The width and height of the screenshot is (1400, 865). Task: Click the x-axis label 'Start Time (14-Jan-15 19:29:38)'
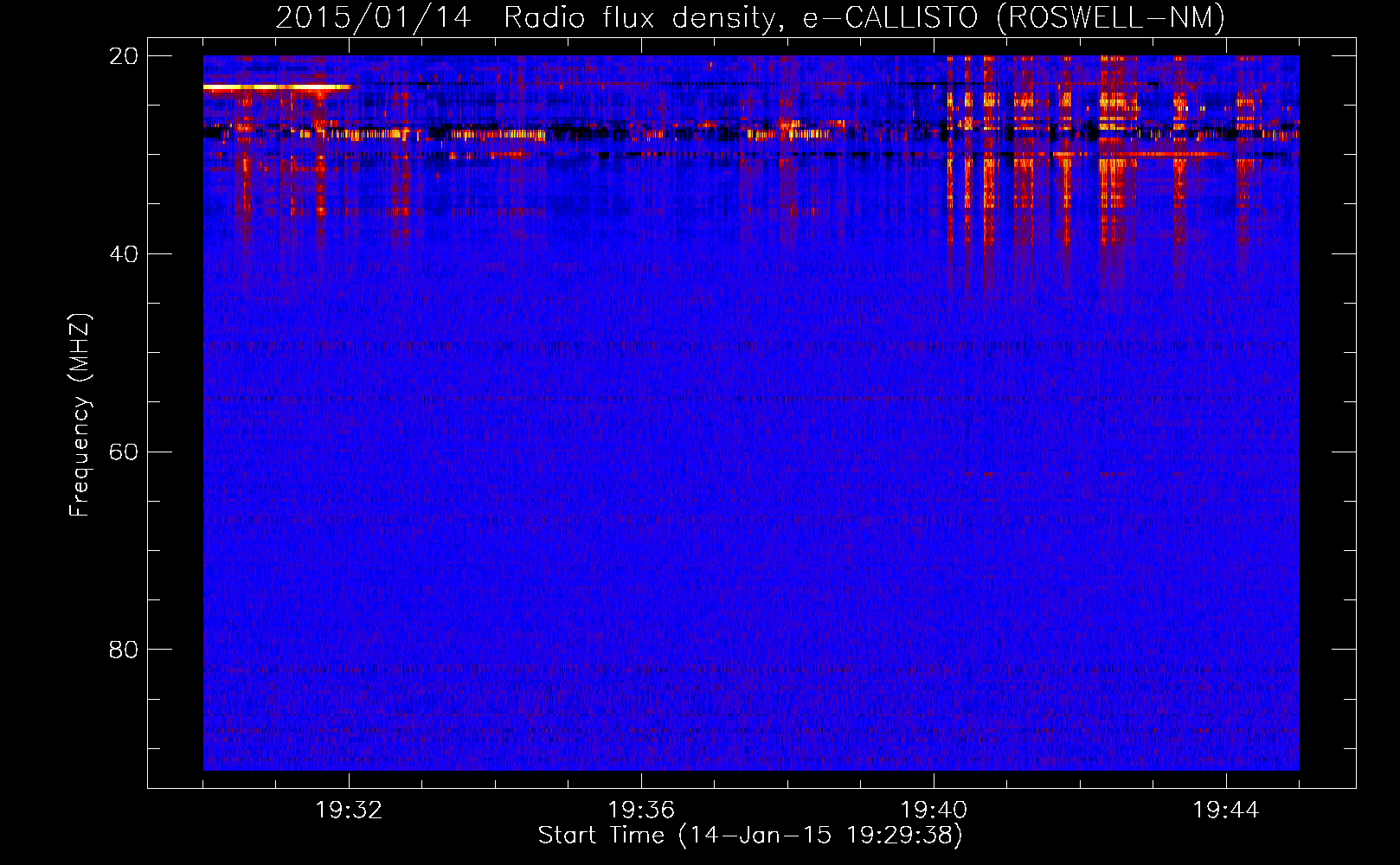tap(750, 836)
